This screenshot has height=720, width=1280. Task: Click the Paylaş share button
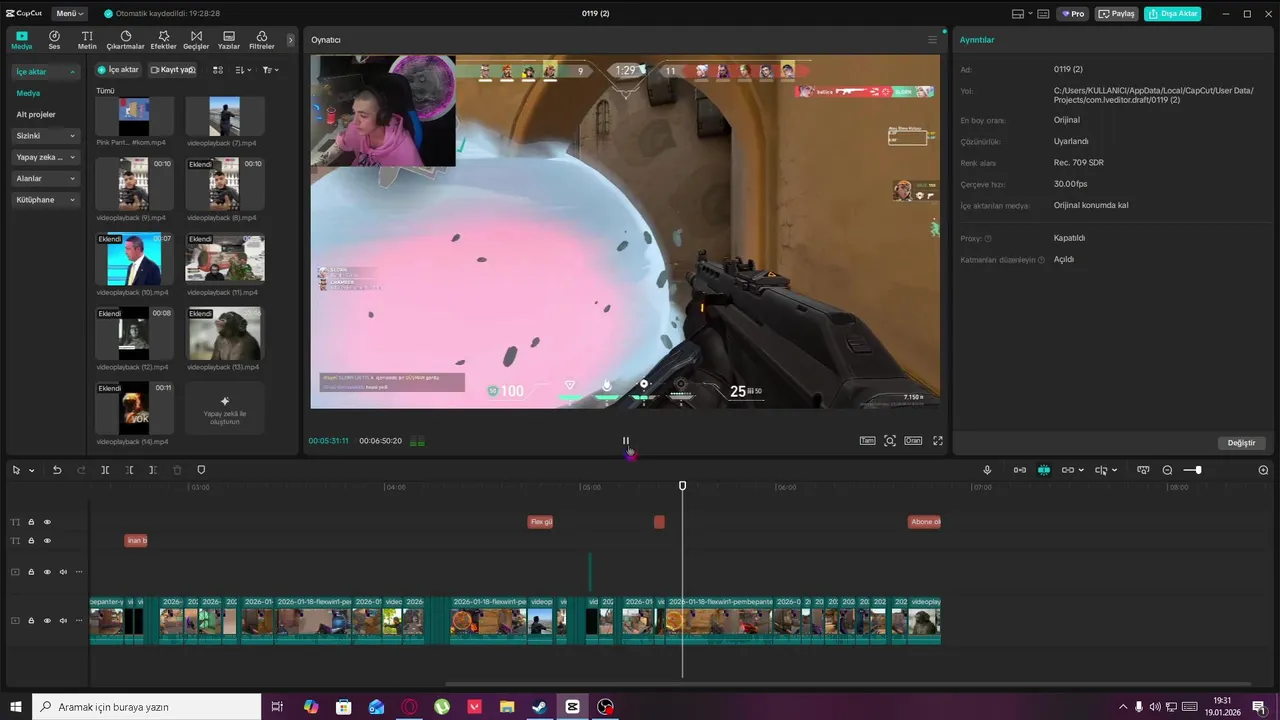tap(1117, 14)
